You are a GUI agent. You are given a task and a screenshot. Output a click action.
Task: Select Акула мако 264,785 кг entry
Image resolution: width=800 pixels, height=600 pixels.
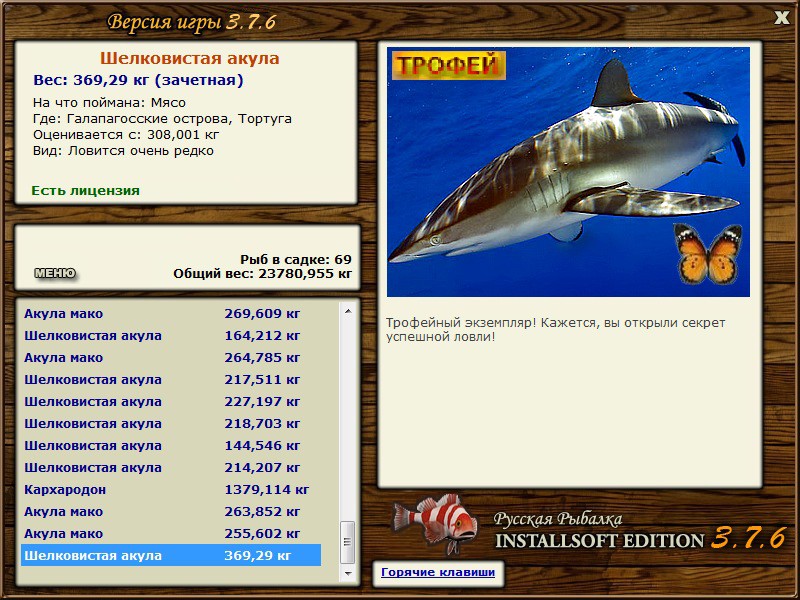[171, 357]
